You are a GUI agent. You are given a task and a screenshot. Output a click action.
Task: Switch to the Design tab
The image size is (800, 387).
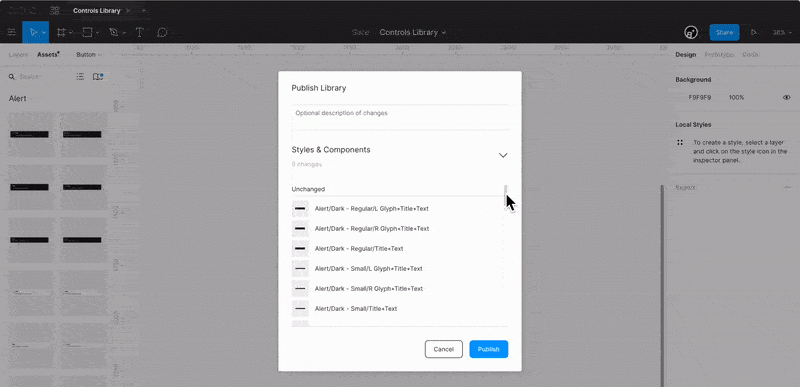(686, 55)
